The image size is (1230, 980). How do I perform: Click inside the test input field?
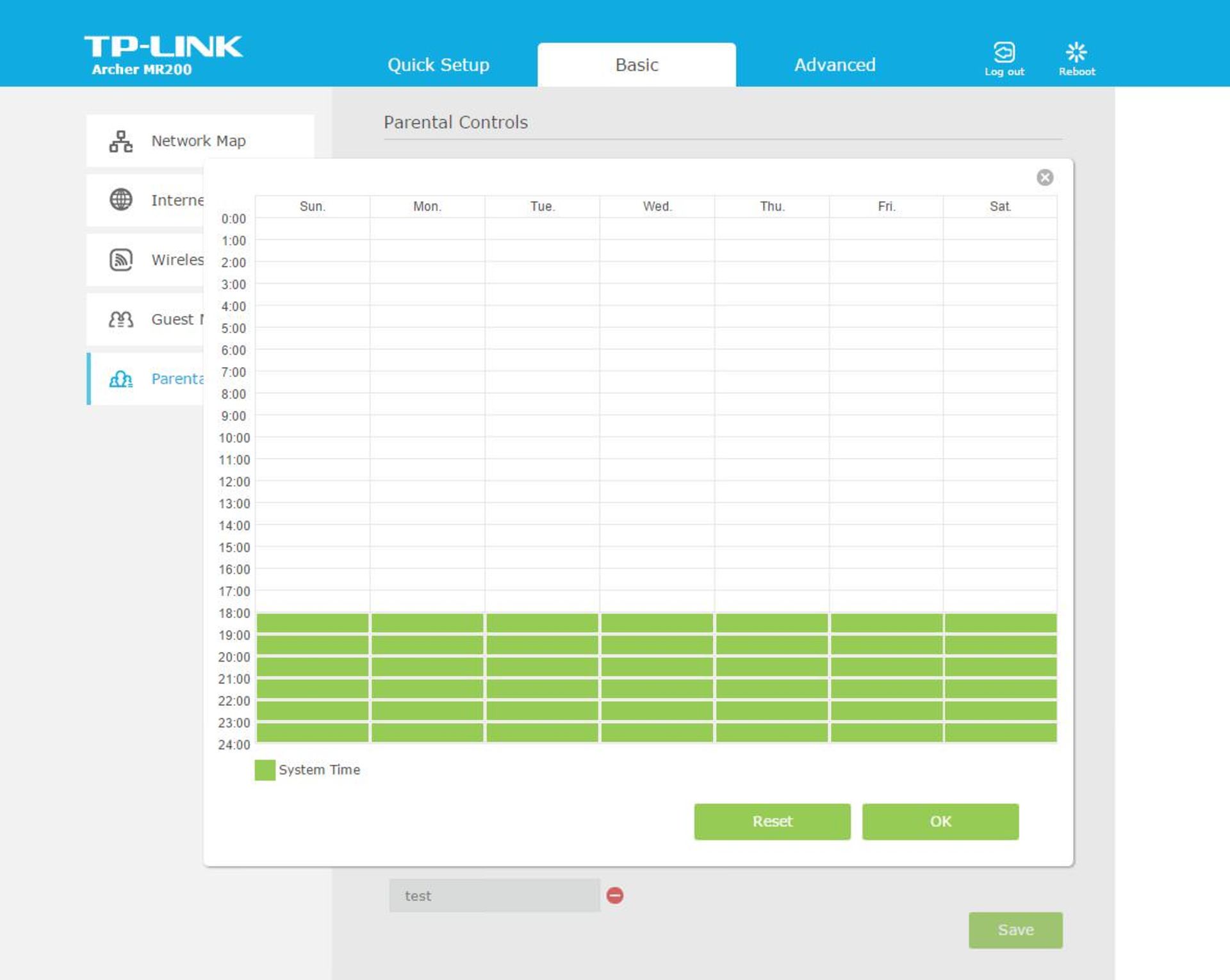pyautogui.click(x=493, y=895)
